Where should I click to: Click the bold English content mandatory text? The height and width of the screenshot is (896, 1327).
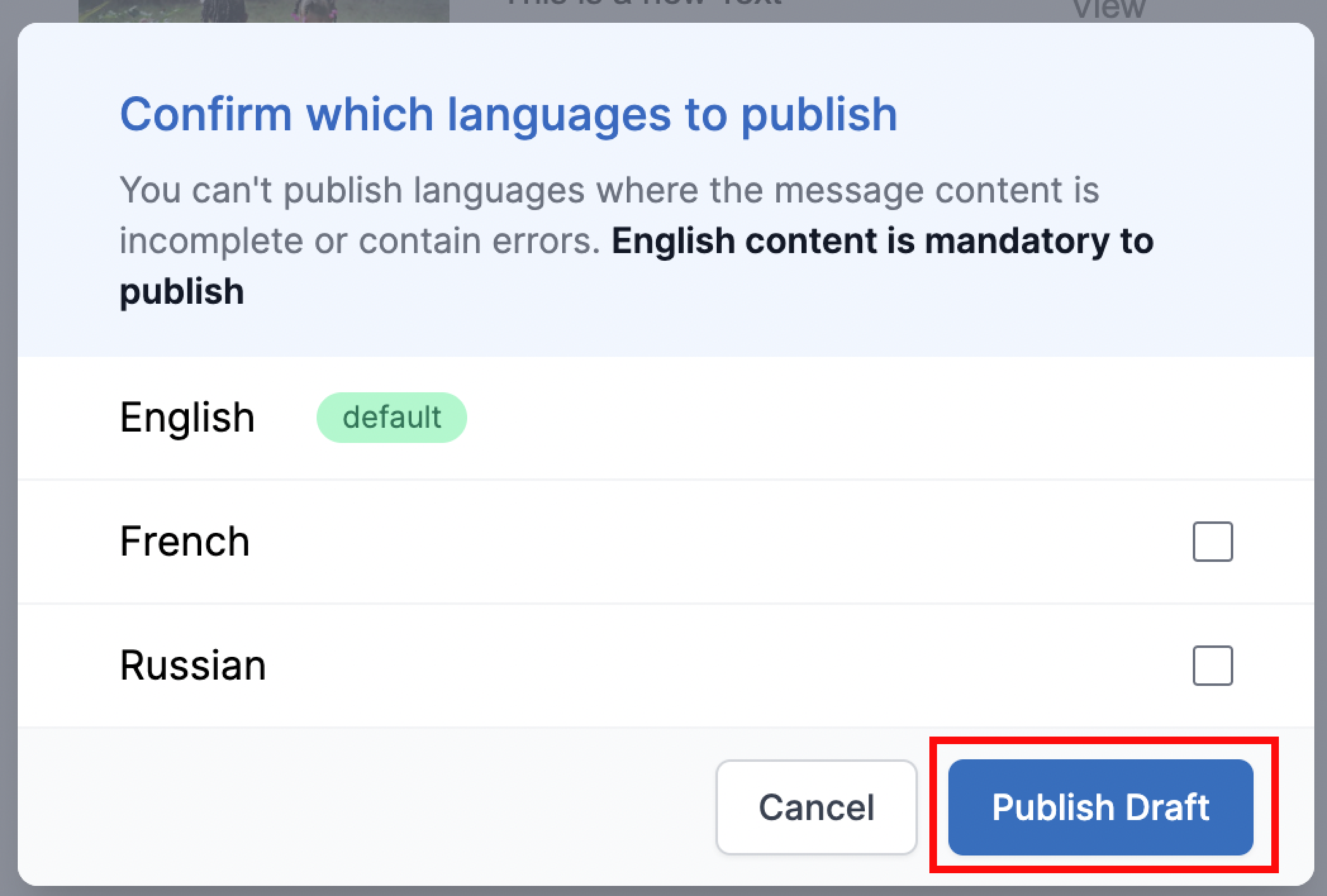881,242
